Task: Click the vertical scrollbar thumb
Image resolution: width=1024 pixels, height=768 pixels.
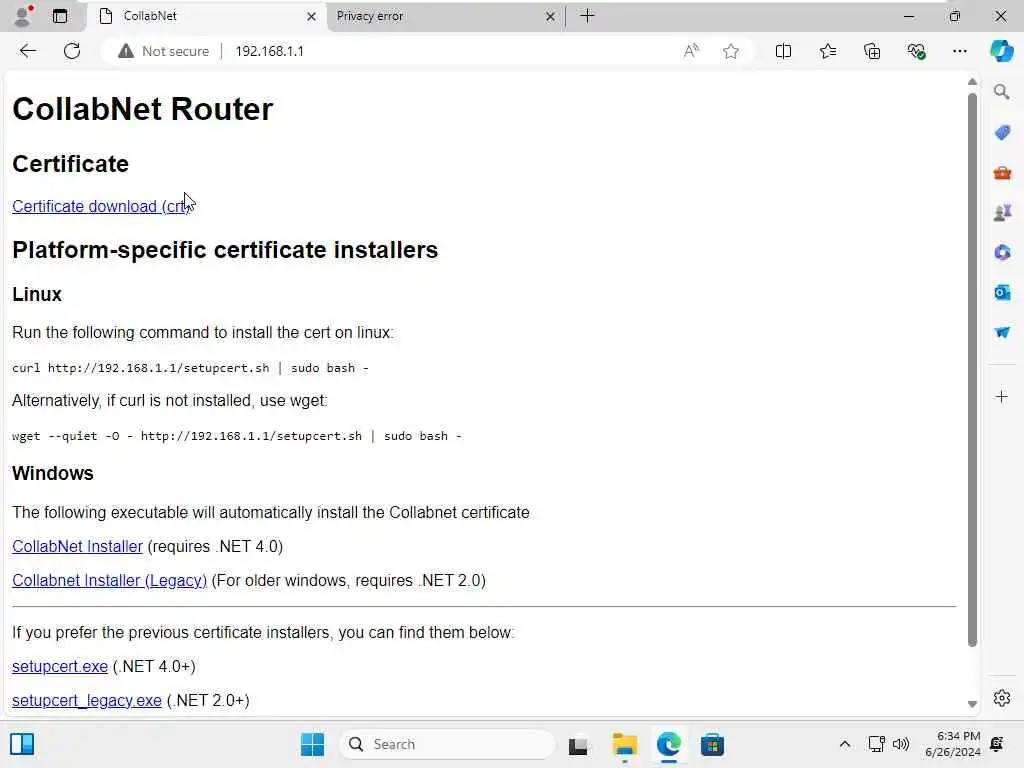Action: [x=972, y=370]
